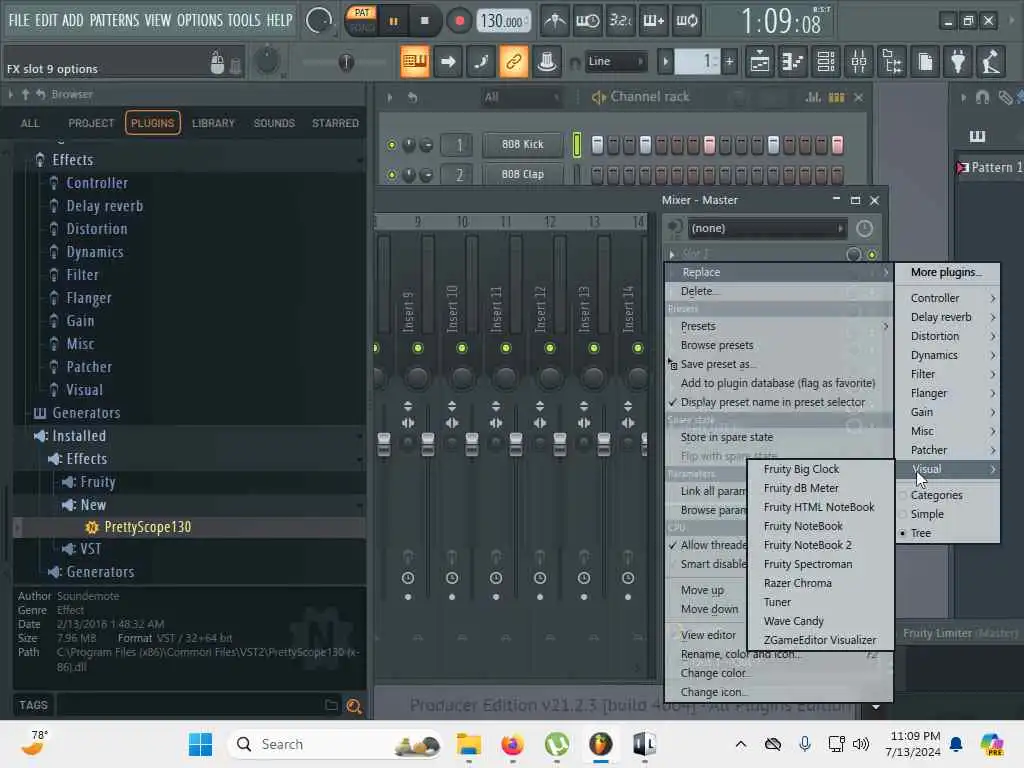
Task: Switch to the LIBRARY browser tab
Action: pyautogui.click(x=213, y=123)
